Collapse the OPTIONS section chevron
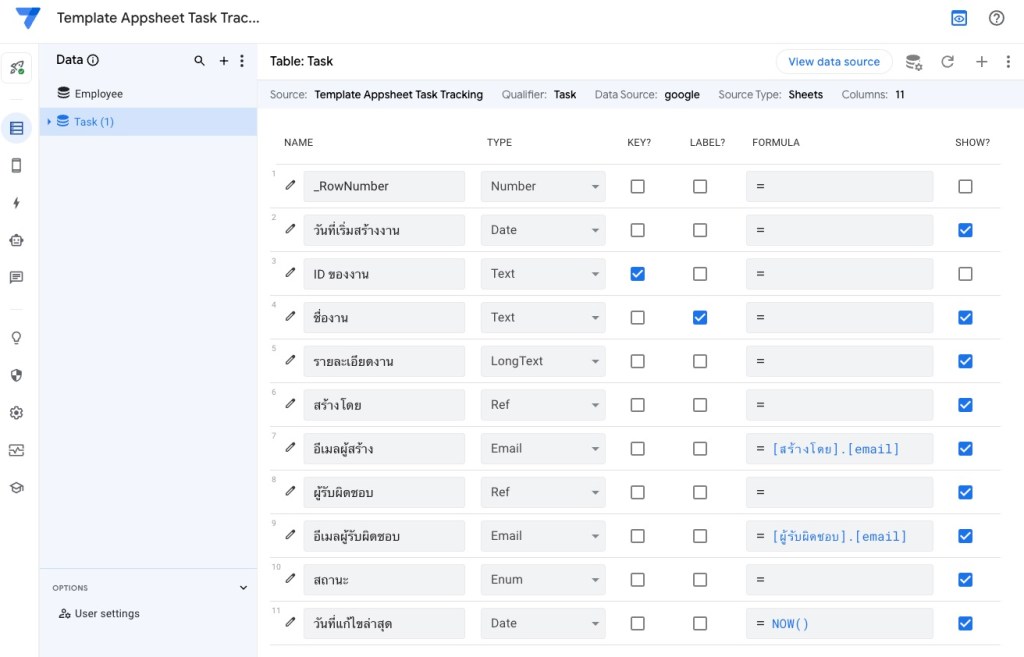Viewport: 1024px width, 657px height. click(243, 588)
